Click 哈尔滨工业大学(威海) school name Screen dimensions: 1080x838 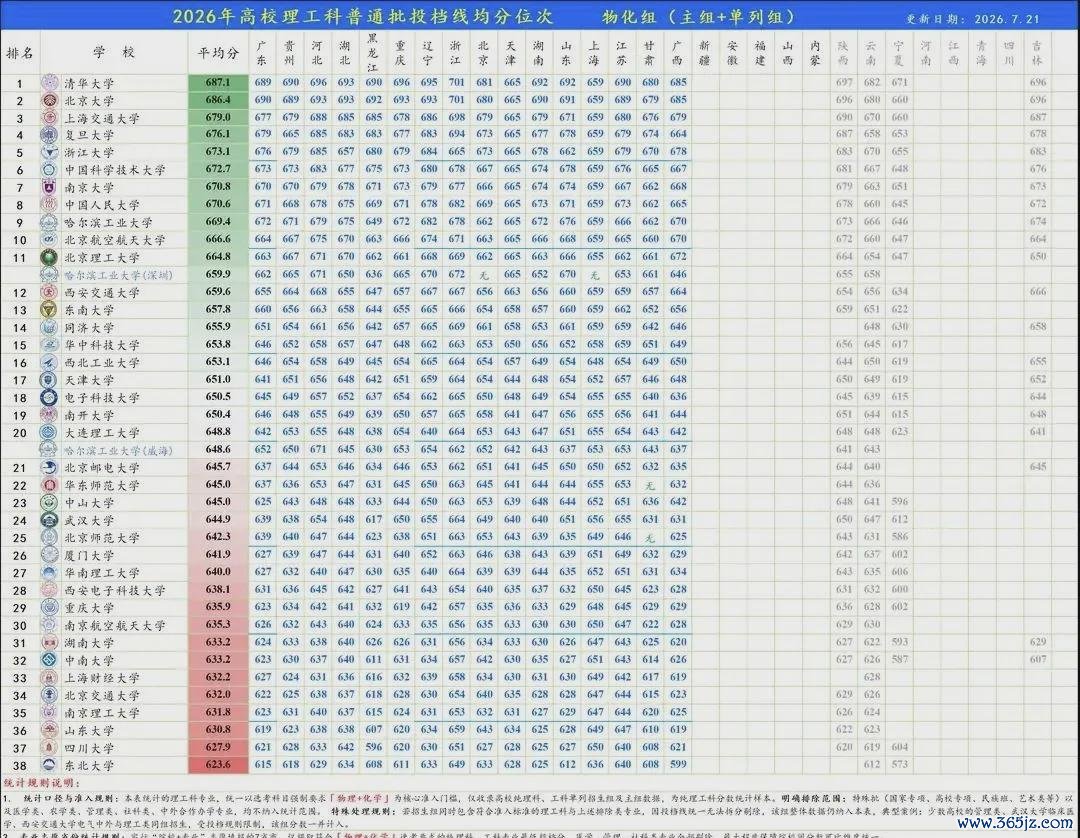point(118,450)
